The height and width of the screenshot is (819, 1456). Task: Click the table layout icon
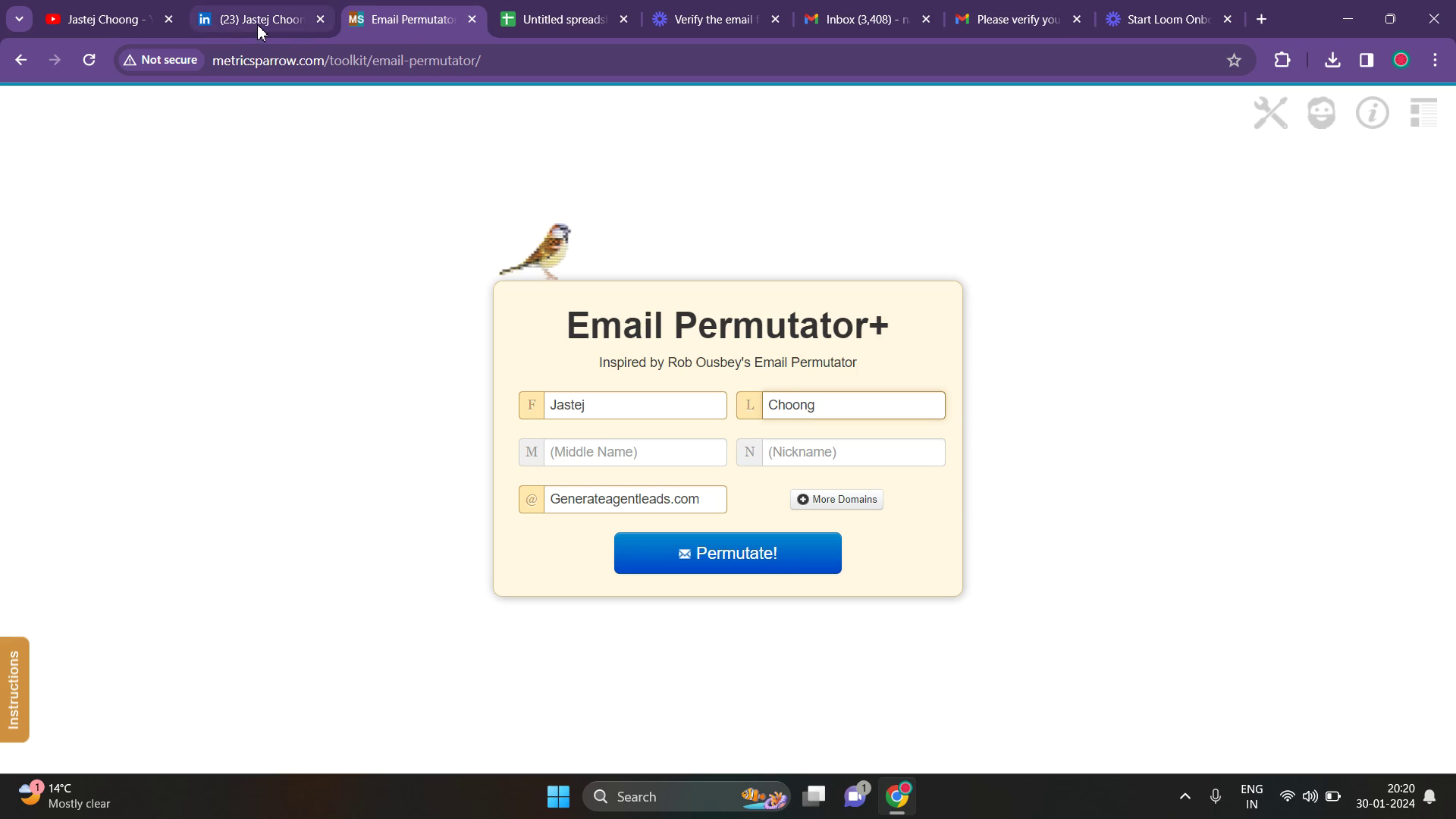1423,113
